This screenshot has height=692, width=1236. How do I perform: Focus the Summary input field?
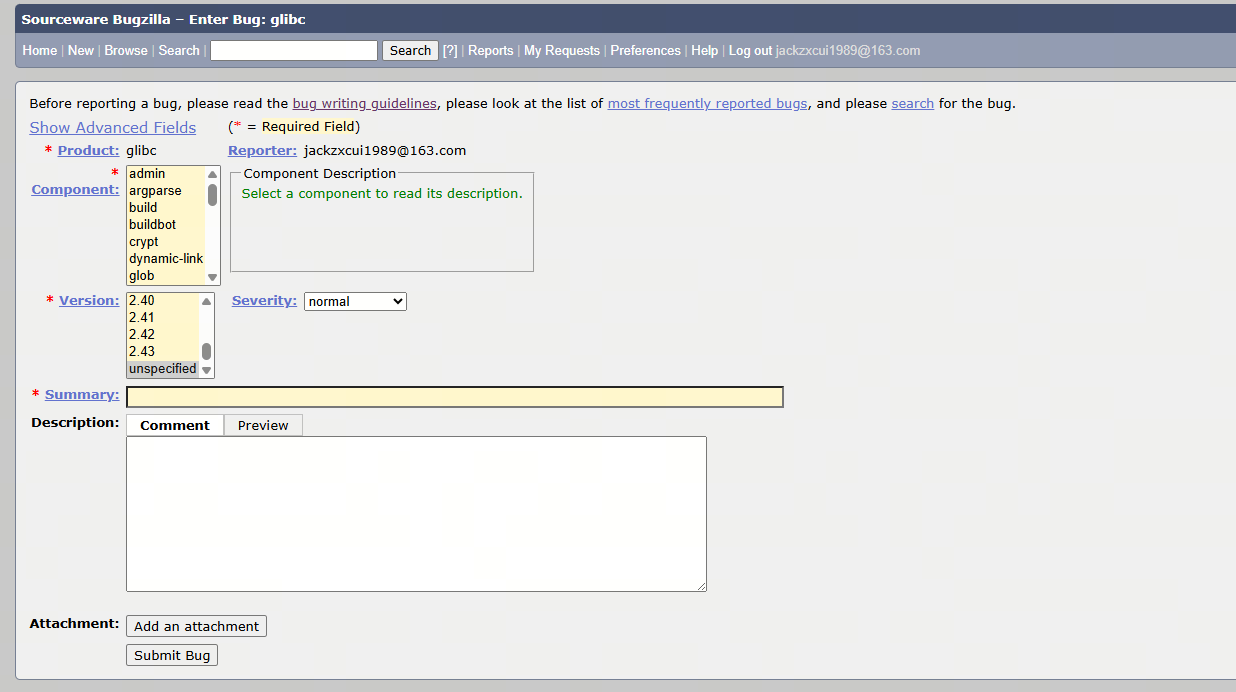click(x=455, y=397)
